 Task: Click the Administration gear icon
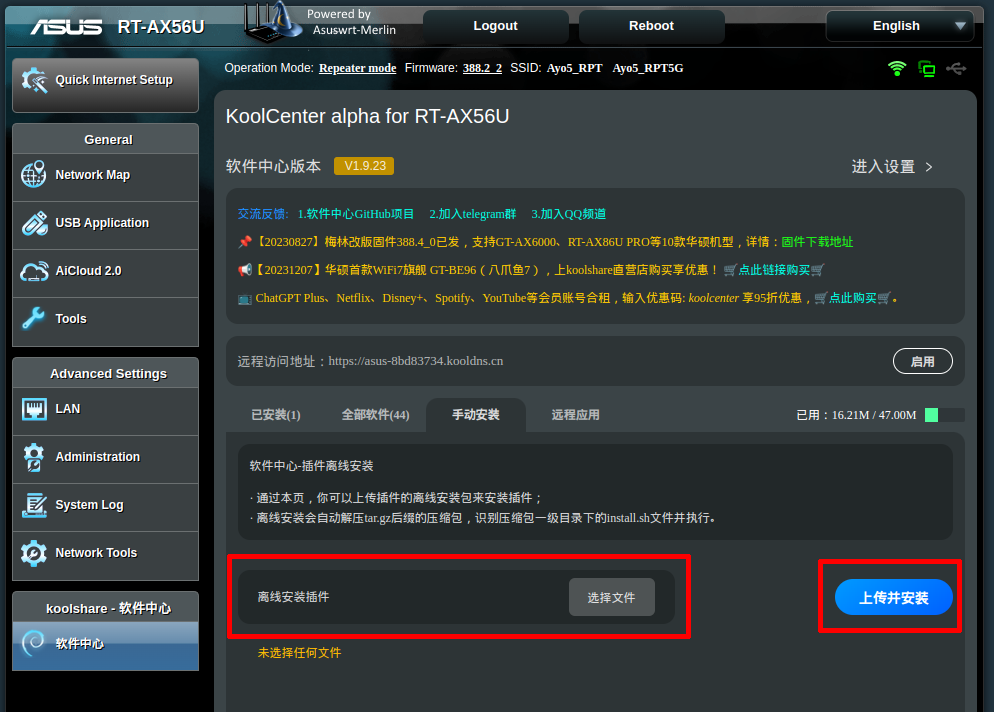(x=34, y=457)
